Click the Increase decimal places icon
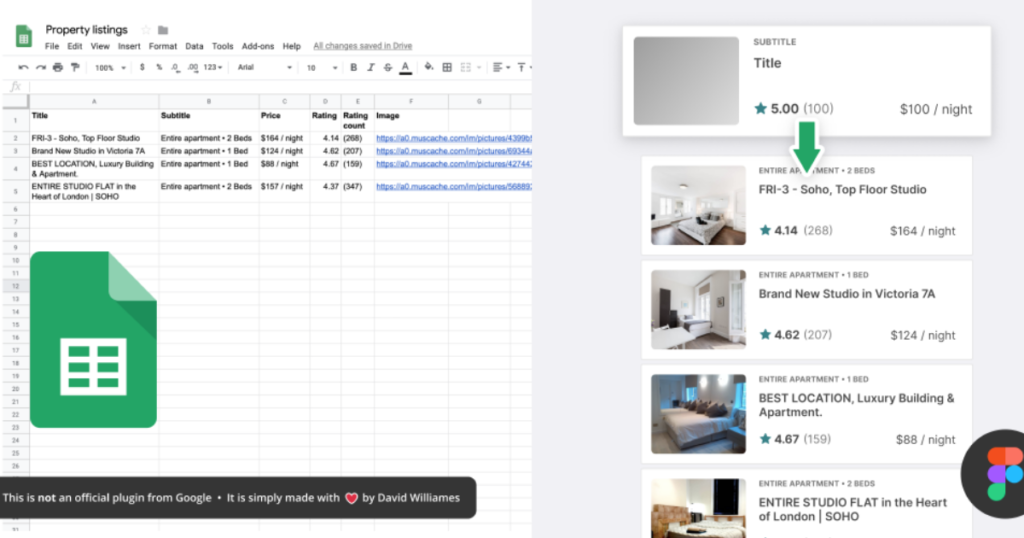The image size is (1024, 538). (x=193, y=67)
